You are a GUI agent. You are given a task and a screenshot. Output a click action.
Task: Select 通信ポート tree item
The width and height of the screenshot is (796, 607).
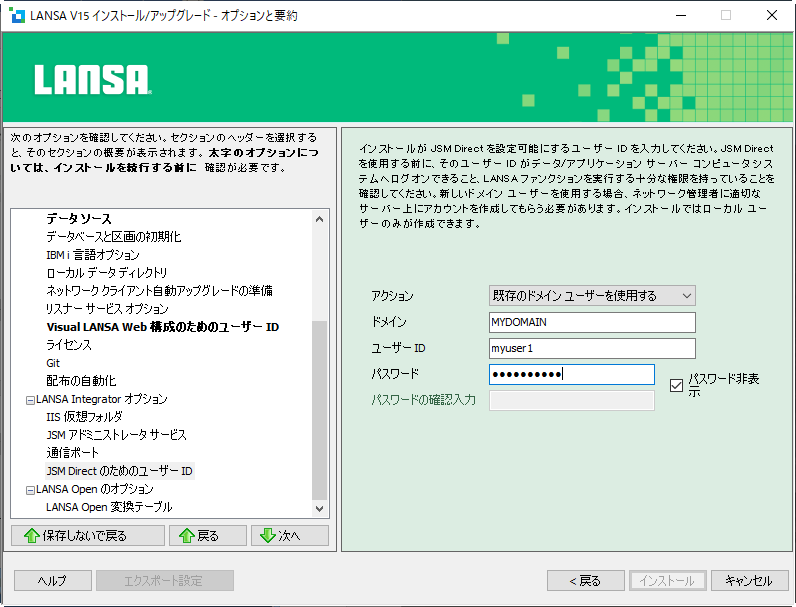click(x=72, y=453)
